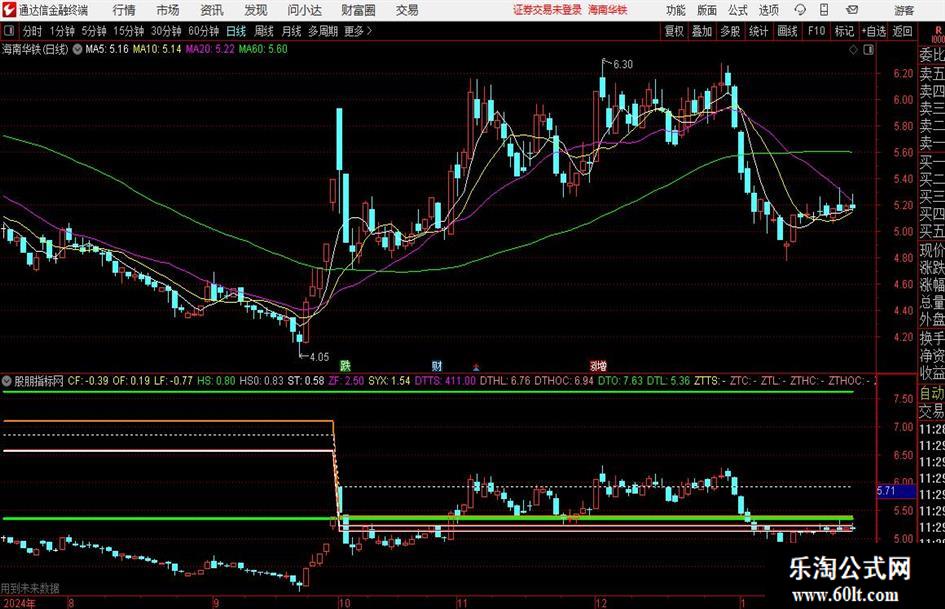Screen dimensions: 945x609
Task: Select the 月线 period tab
Action: [x=291, y=31]
